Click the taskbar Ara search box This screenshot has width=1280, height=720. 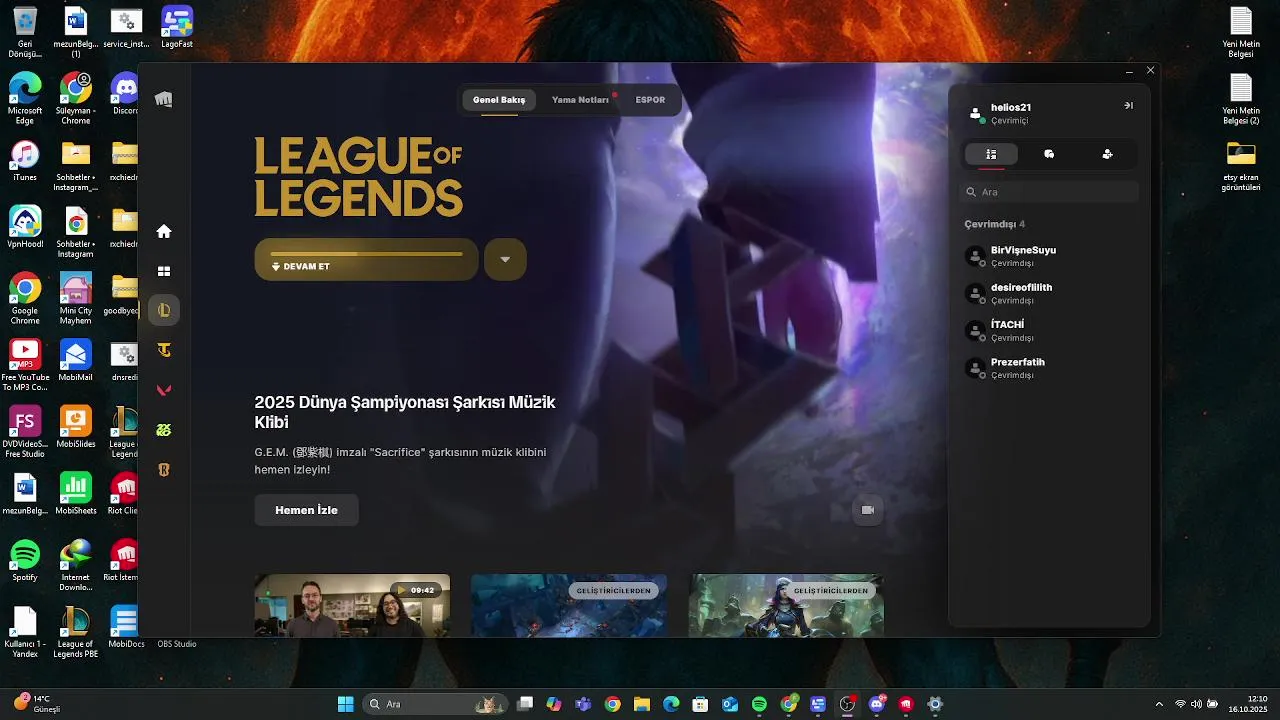tap(434, 704)
